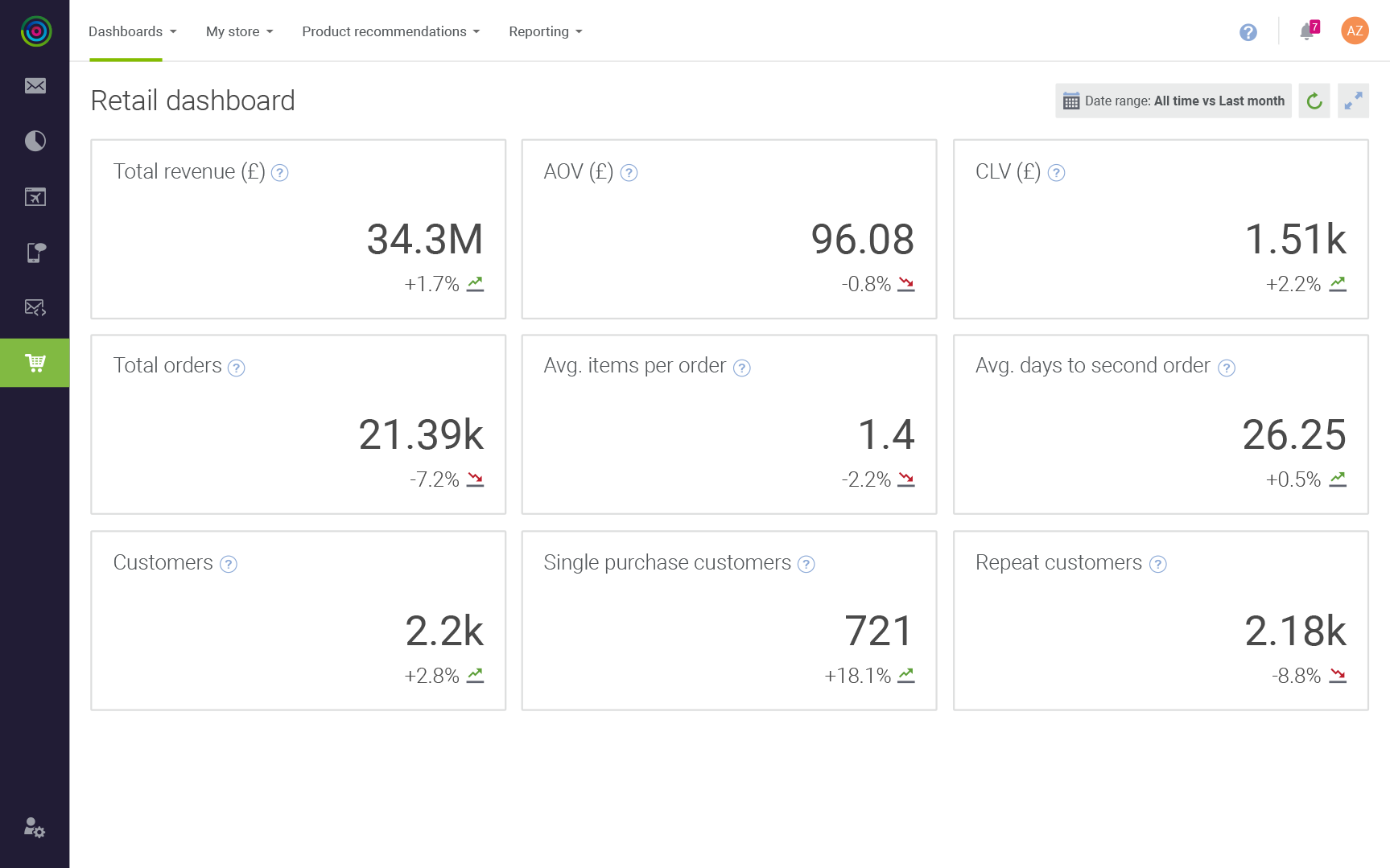The image size is (1390, 868).
Task: Open the notifications bell with 7 alerts
Action: (1305, 32)
